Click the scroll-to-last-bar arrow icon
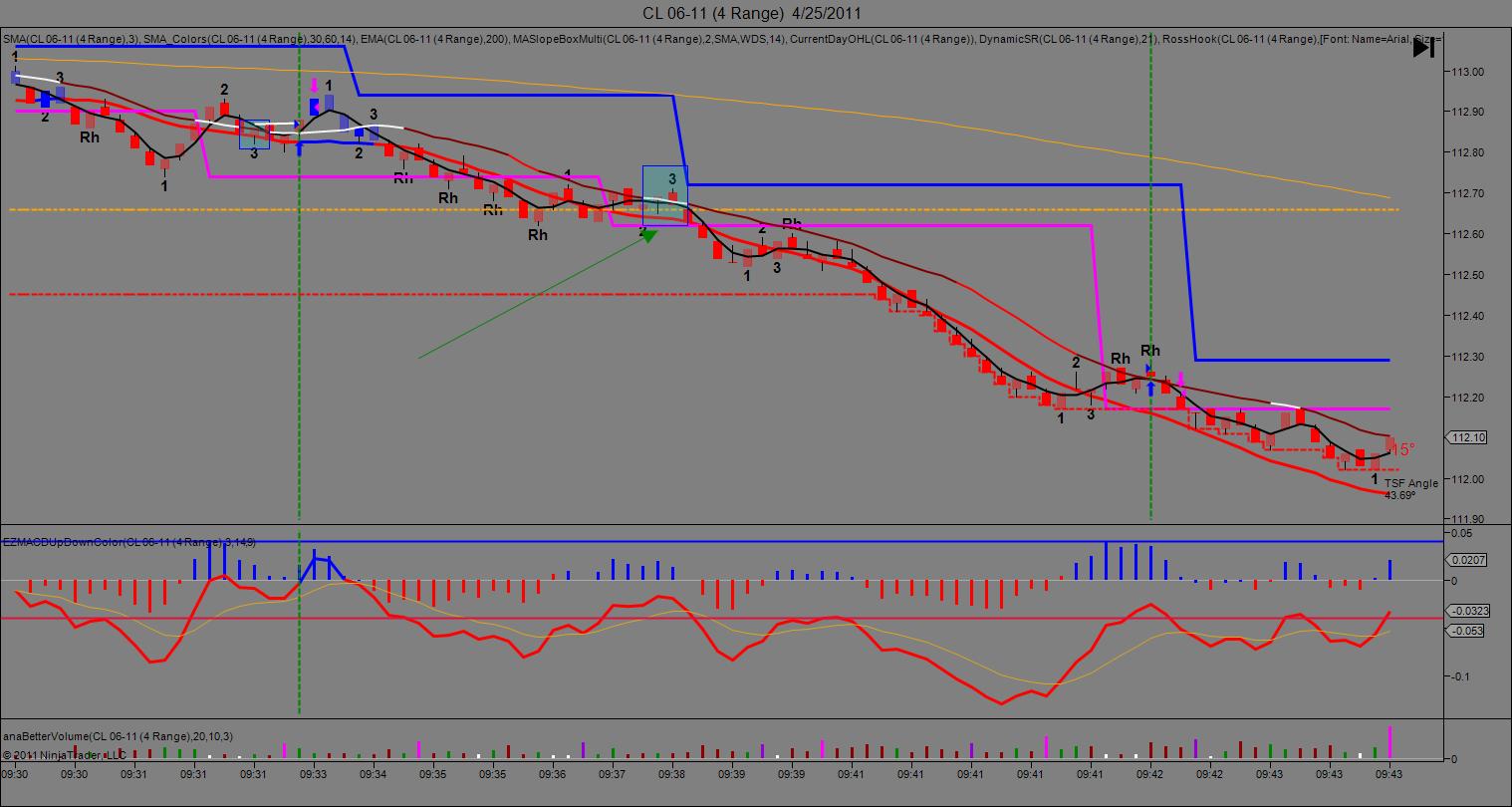This screenshot has height=807, width=1512. 1423,47
